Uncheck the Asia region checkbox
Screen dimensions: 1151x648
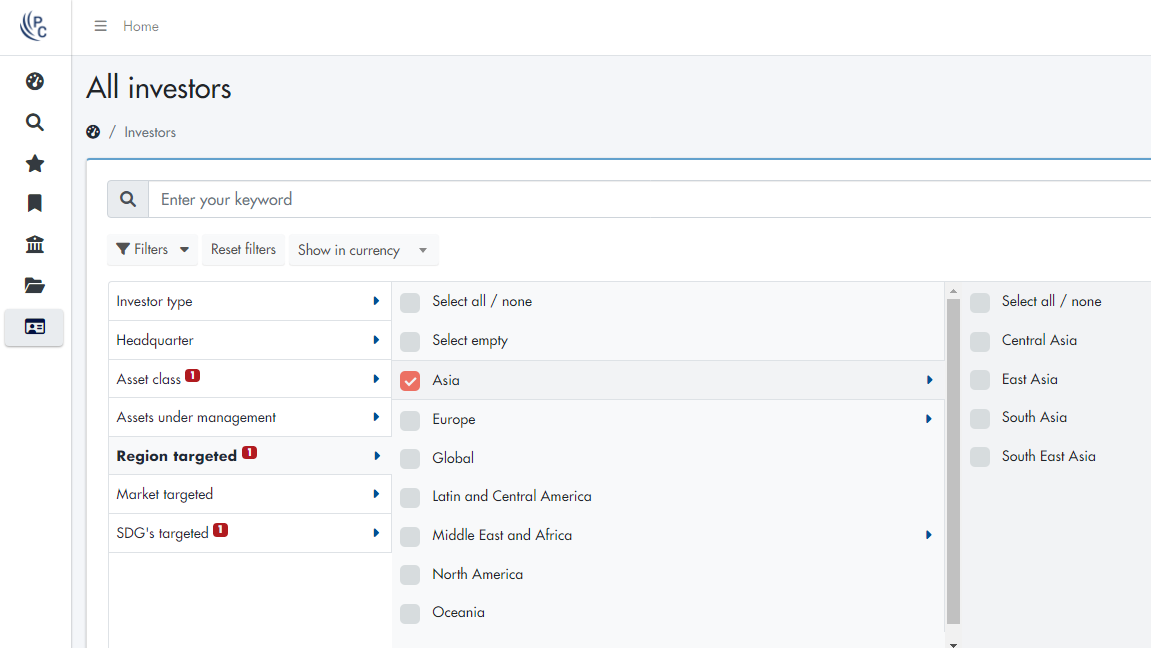point(409,380)
